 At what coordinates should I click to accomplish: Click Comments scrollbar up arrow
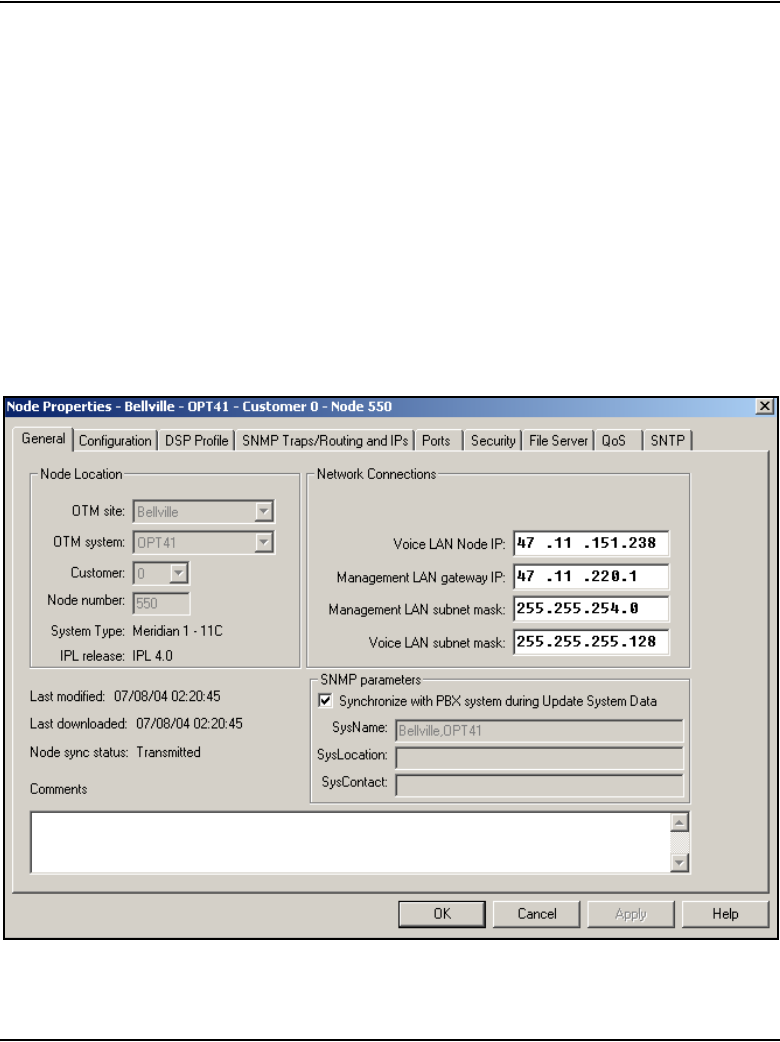(x=679, y=823)
